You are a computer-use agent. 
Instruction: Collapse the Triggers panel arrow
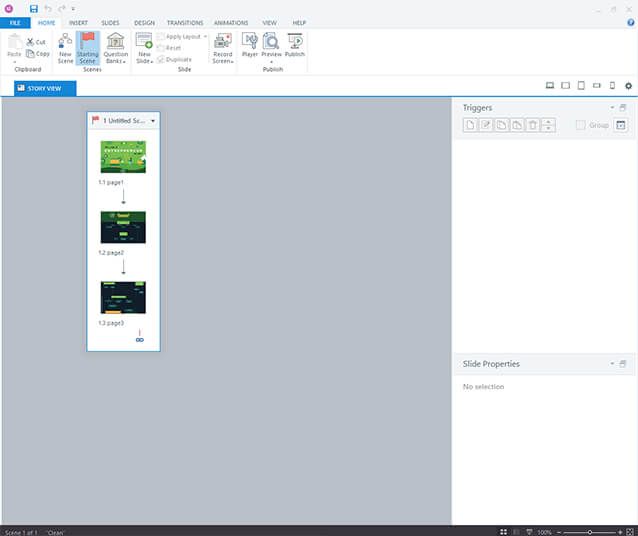pyautogui.click(x=612, y=108)
